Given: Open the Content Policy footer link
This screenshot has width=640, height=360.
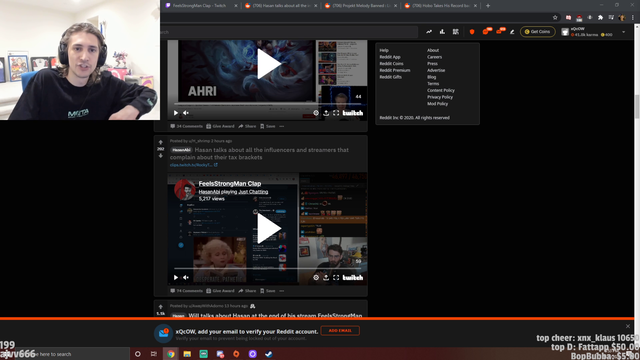Looking at the screenshot, I should 441,90.
